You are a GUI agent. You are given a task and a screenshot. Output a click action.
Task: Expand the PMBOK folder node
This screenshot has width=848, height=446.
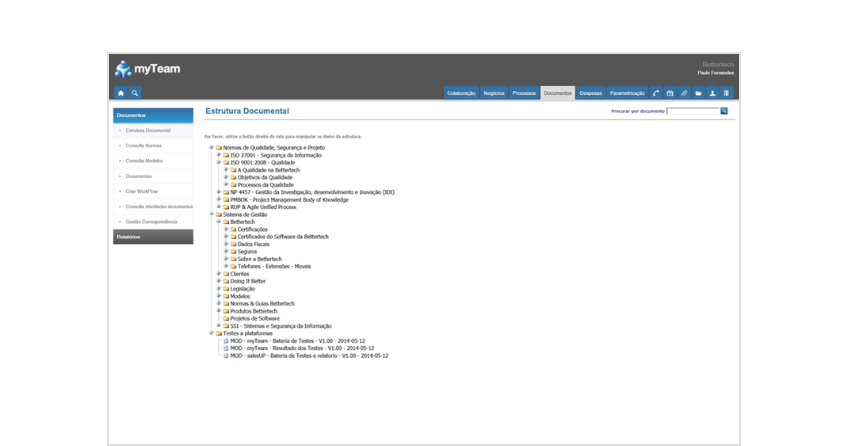coord(219,200)
